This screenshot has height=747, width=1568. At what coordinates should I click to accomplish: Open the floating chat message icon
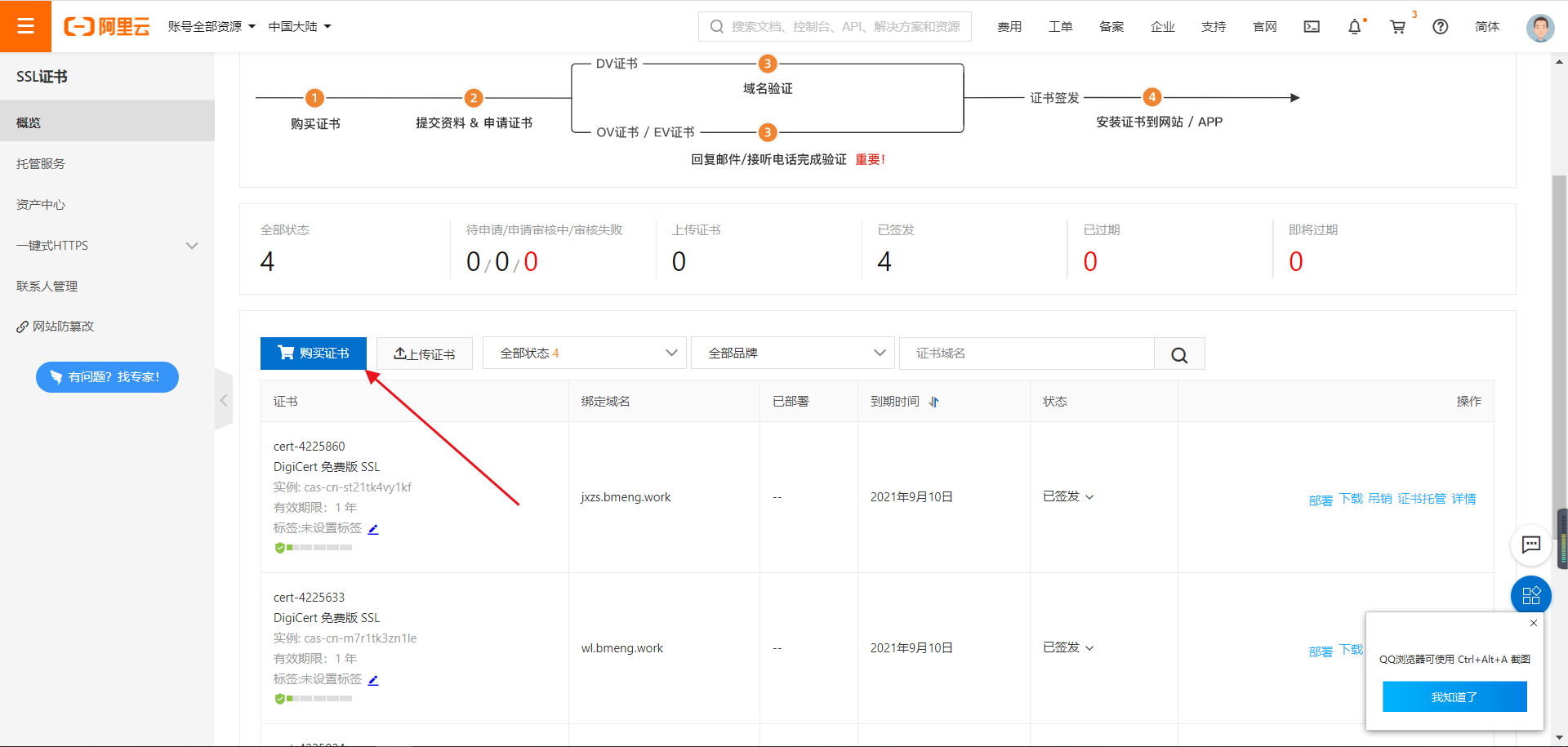coord(1530,545)
